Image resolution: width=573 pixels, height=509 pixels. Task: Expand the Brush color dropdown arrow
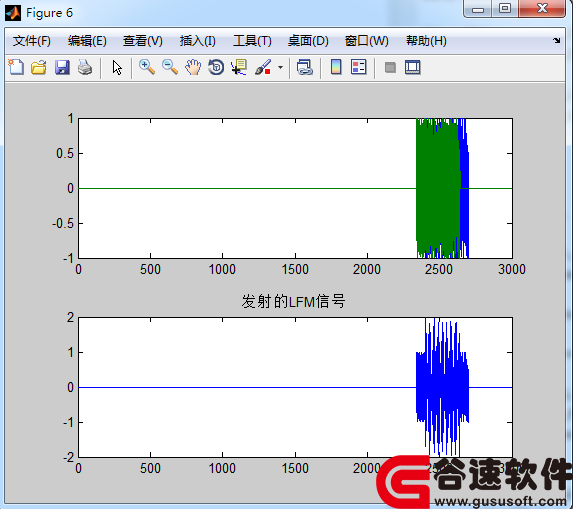tap(280, 68)
